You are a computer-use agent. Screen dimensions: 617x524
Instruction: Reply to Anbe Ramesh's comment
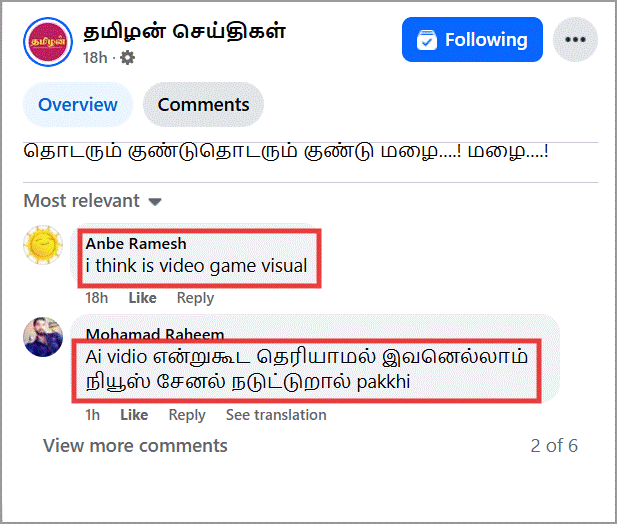195,298
